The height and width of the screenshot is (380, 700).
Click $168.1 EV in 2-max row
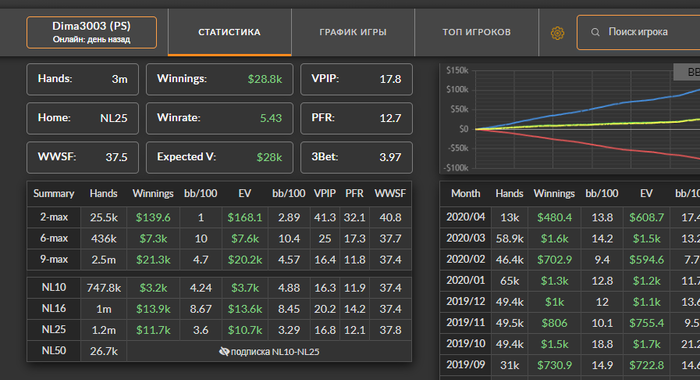pos(245,217)
